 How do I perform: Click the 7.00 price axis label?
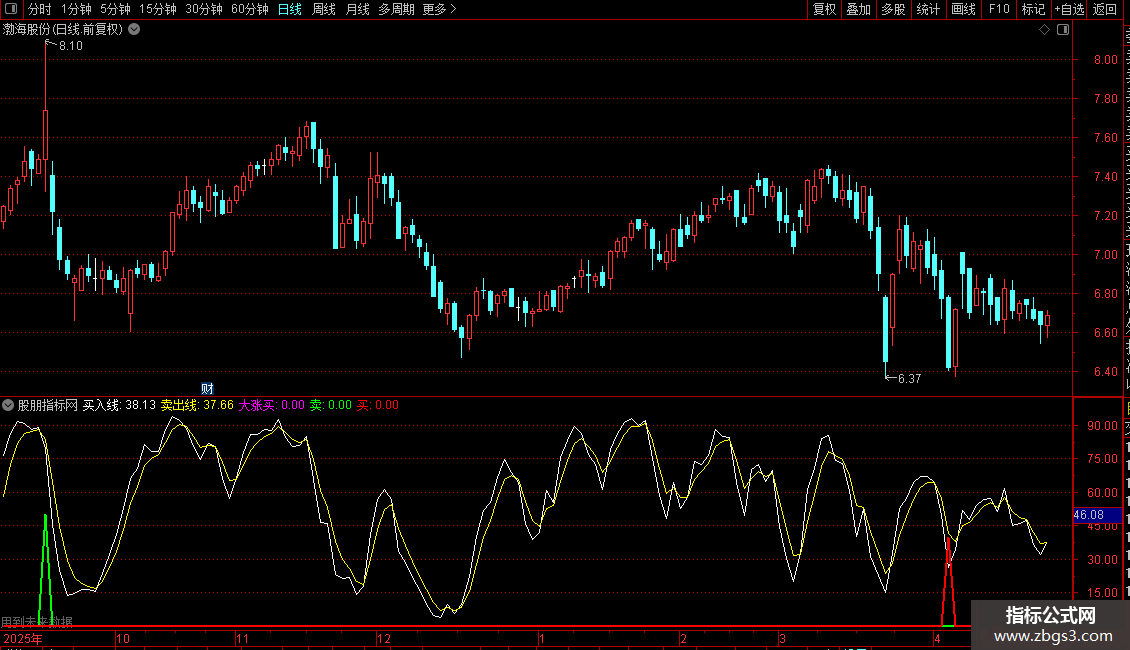point(1105,254)
